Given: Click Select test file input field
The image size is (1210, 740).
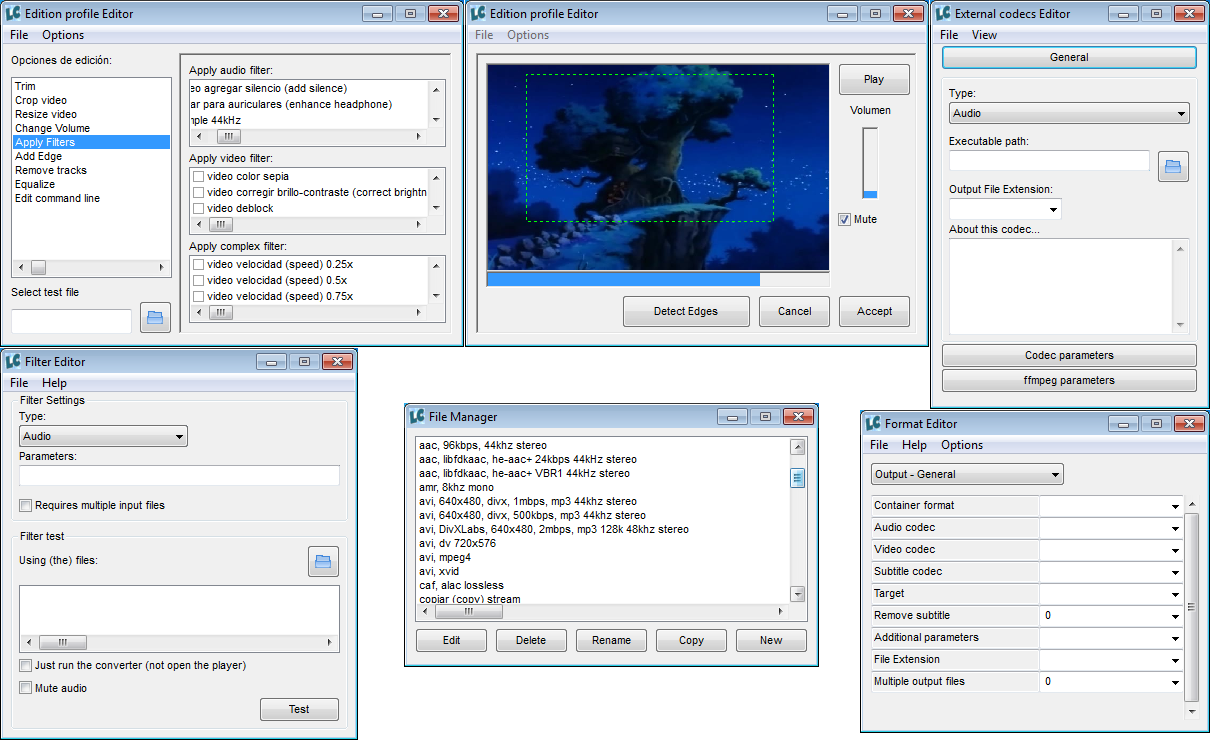Looking at the screenshot, I should [x=72, y=321].
